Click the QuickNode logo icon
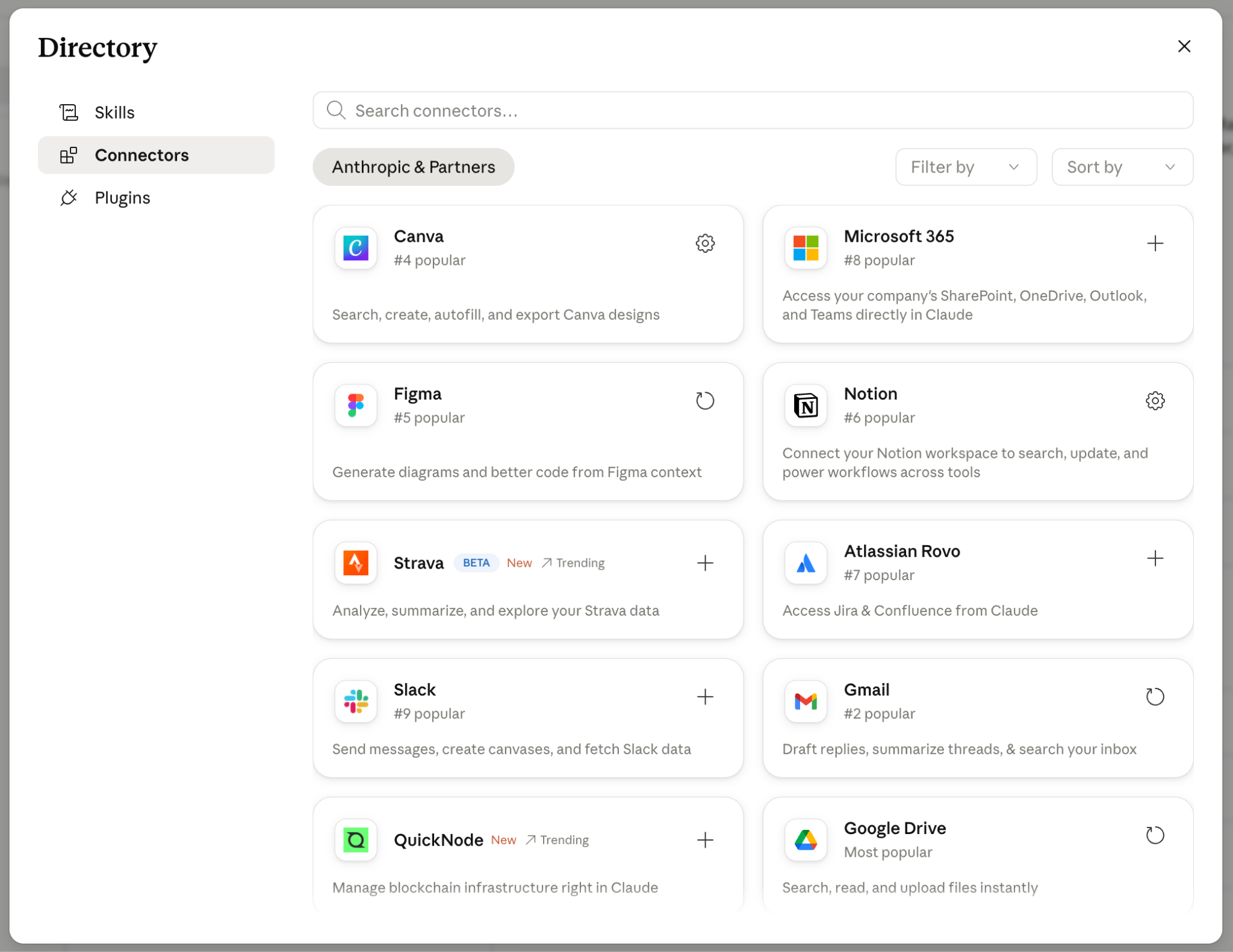This screenshot has width=1233, height=952. point(356,840)
